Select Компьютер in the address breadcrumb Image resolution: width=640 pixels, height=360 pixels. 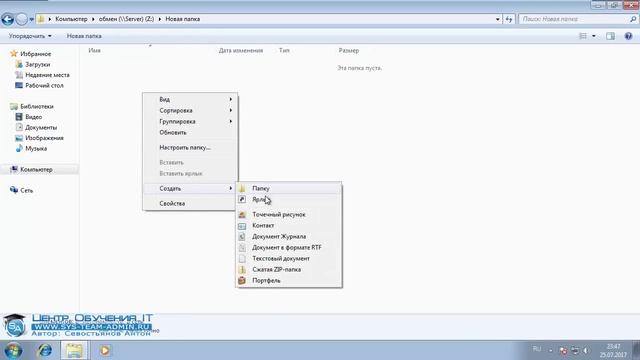coord(71,19)
